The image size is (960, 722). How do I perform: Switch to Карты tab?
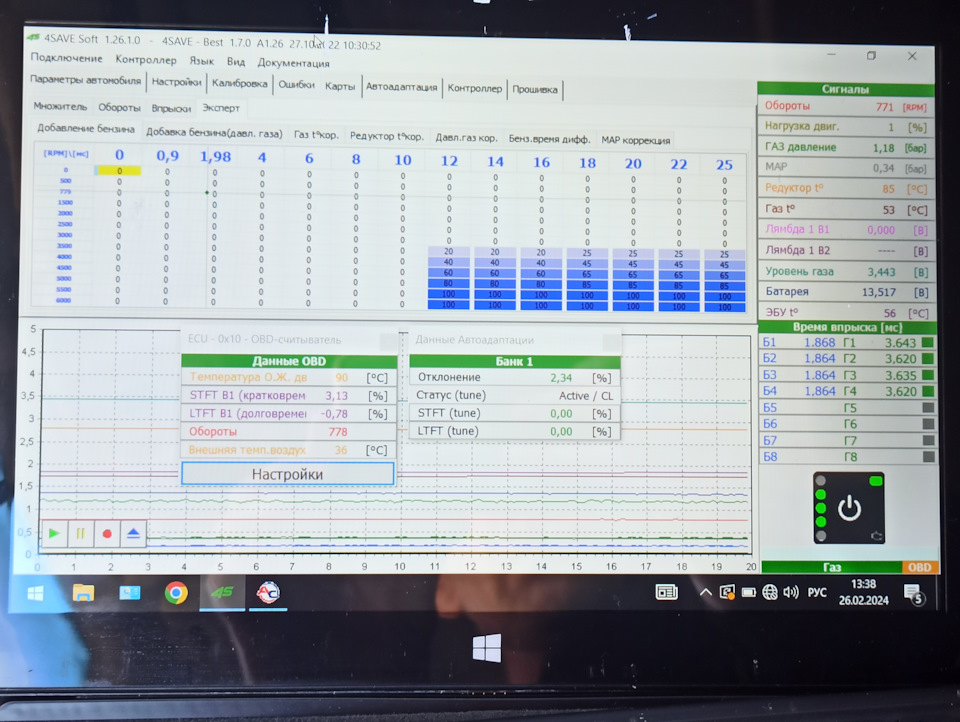pyautogui.click(x=340, y=86)
